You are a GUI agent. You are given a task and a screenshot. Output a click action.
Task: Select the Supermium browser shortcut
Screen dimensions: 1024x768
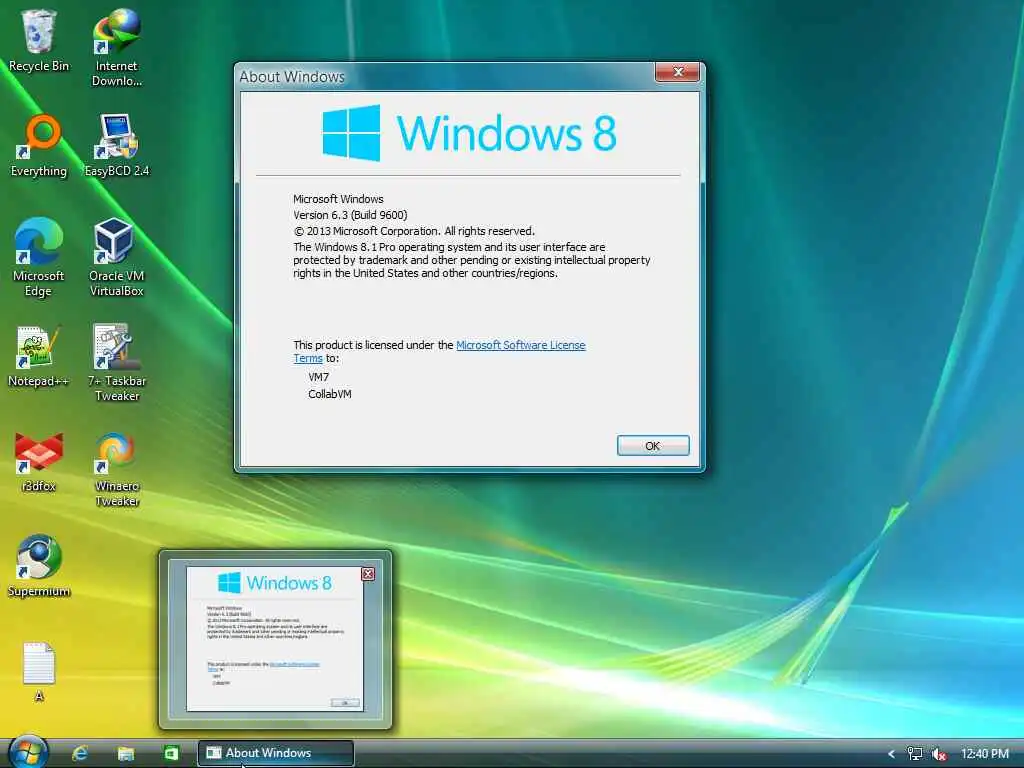tap(39, 566)
